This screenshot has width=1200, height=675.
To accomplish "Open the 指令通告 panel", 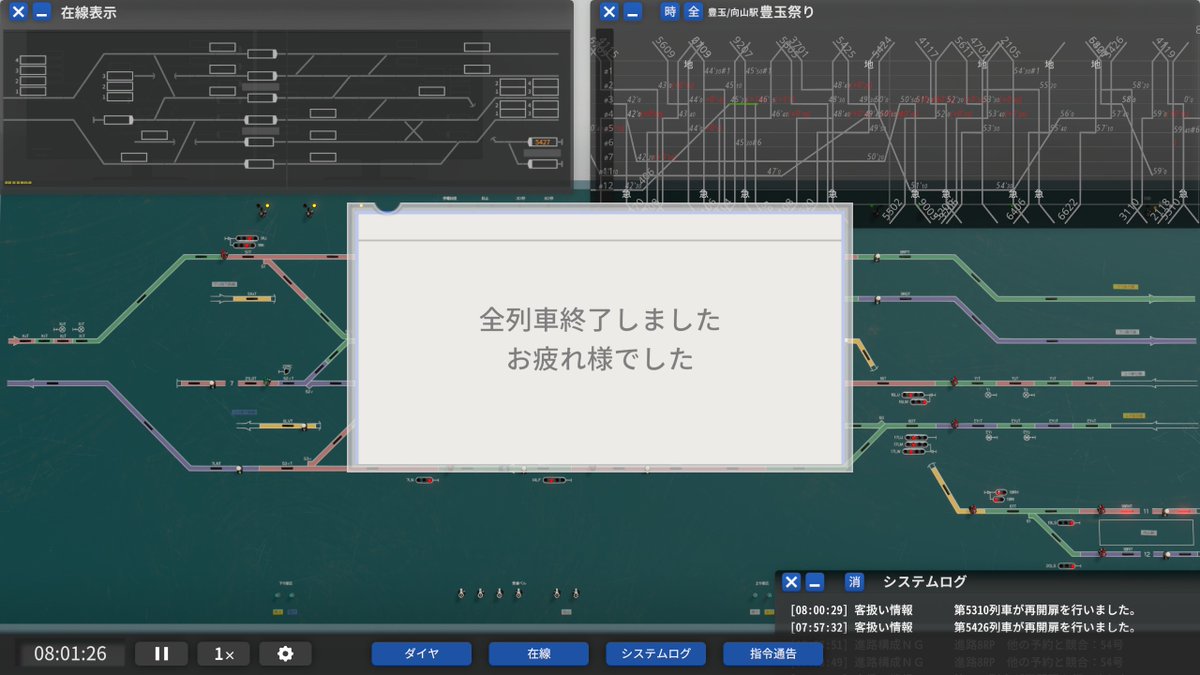I will pyautogui.click(x=772, y=653).
